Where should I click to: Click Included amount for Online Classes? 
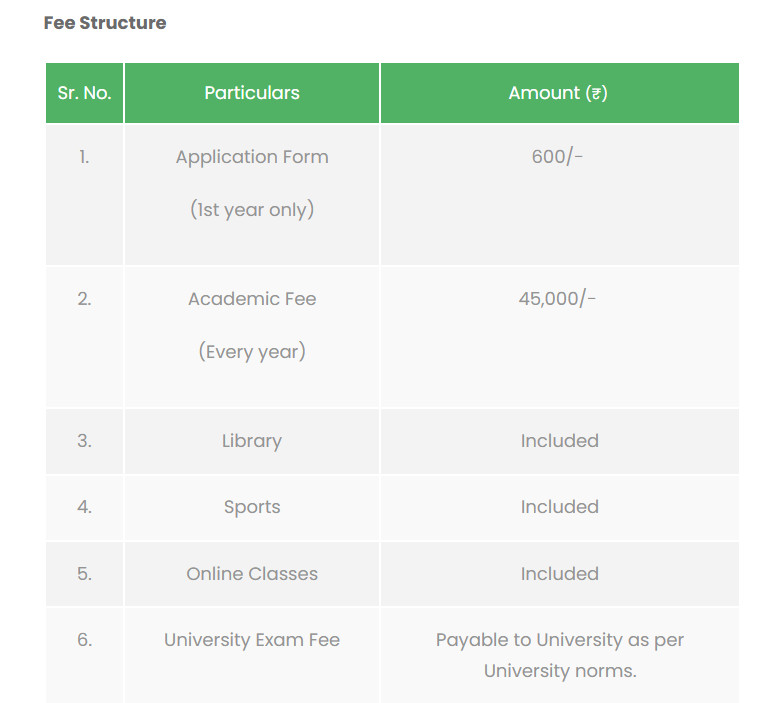pyautogui.click(x=559, y=574)
